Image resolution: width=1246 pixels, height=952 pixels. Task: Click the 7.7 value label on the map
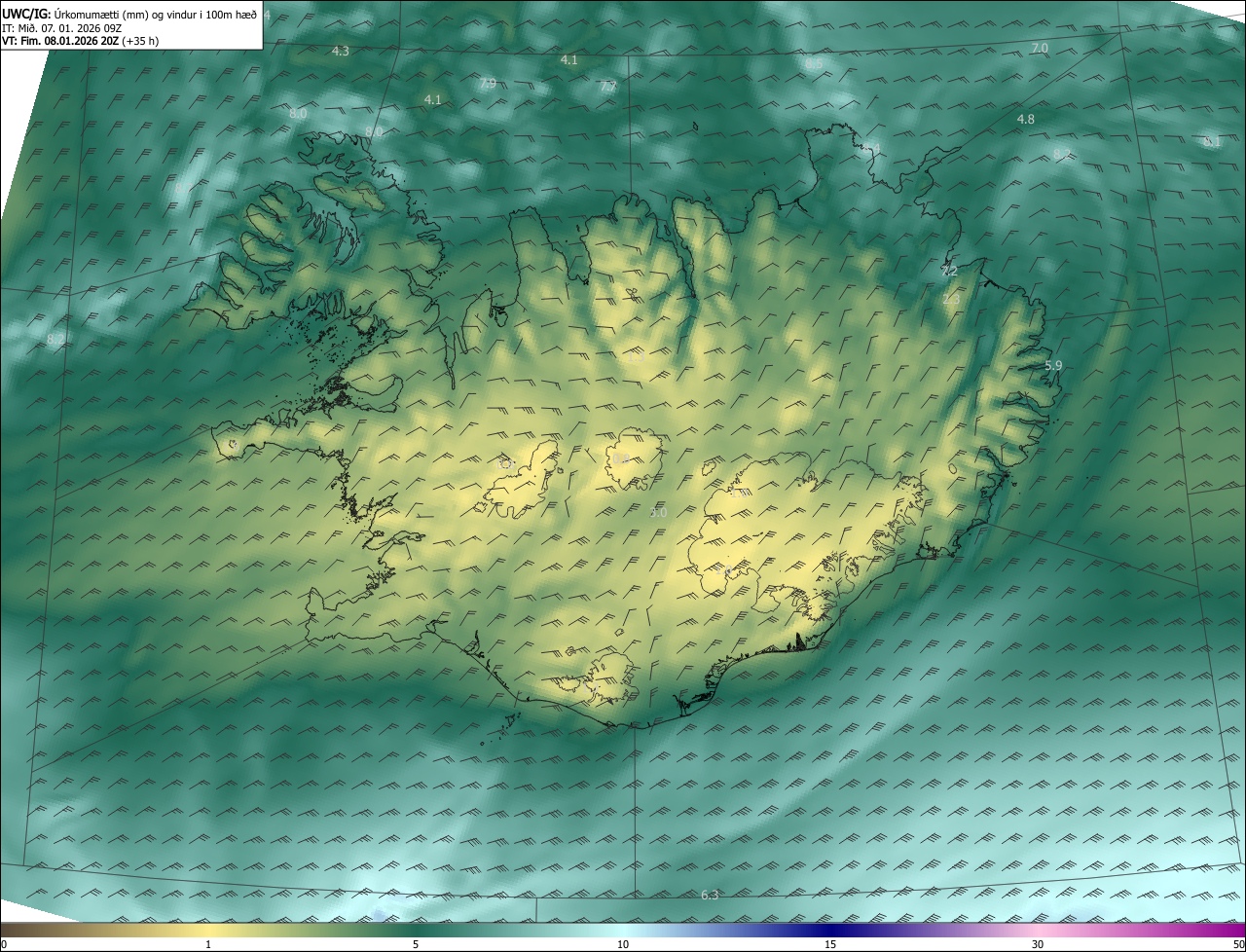[x=608, y=87]
